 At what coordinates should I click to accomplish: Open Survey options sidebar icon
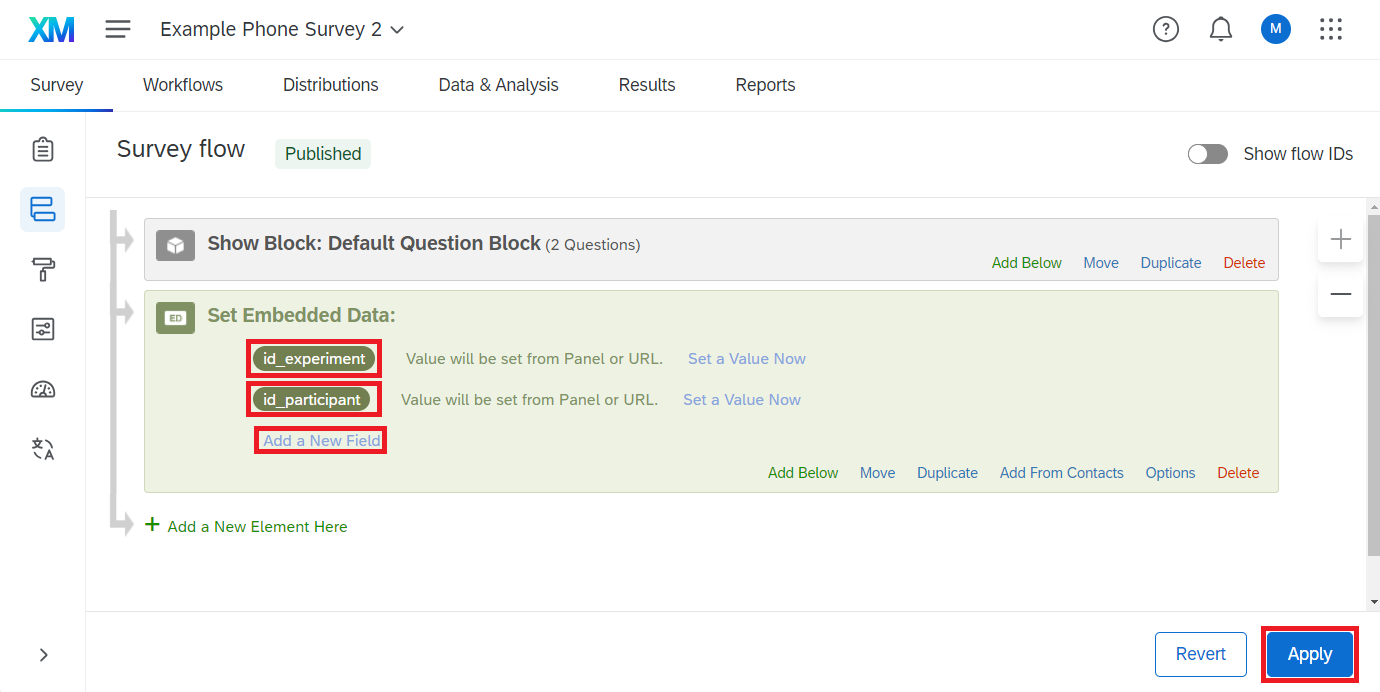[43, 329]
